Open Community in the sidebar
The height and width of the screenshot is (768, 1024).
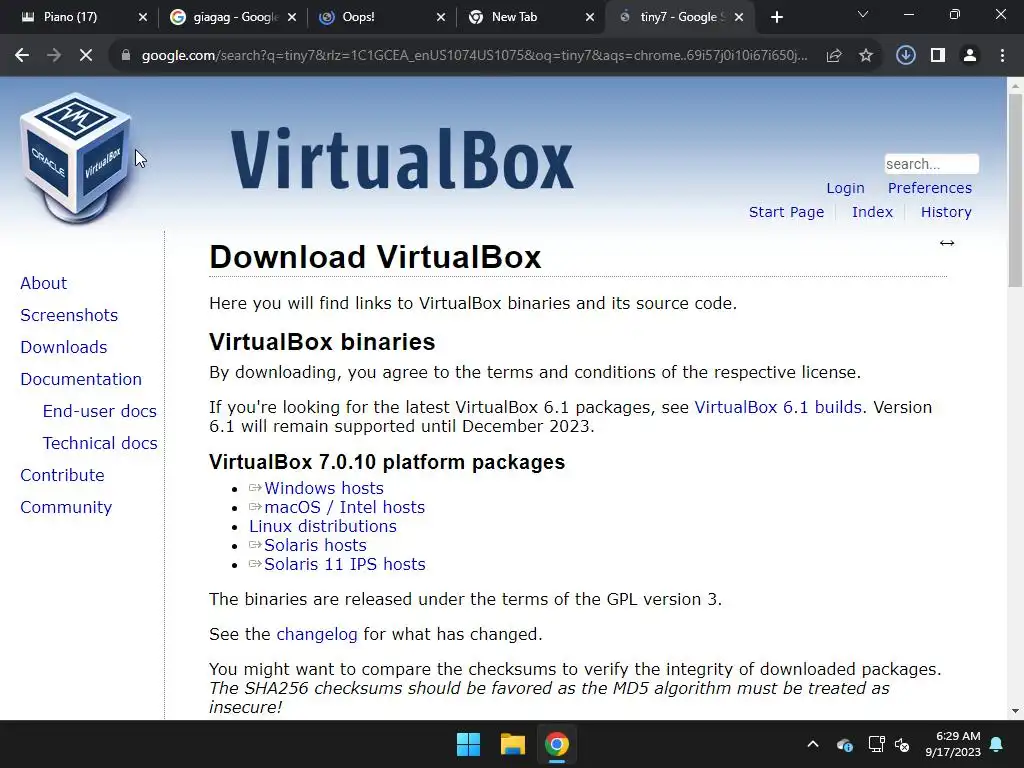click(66, 507)
